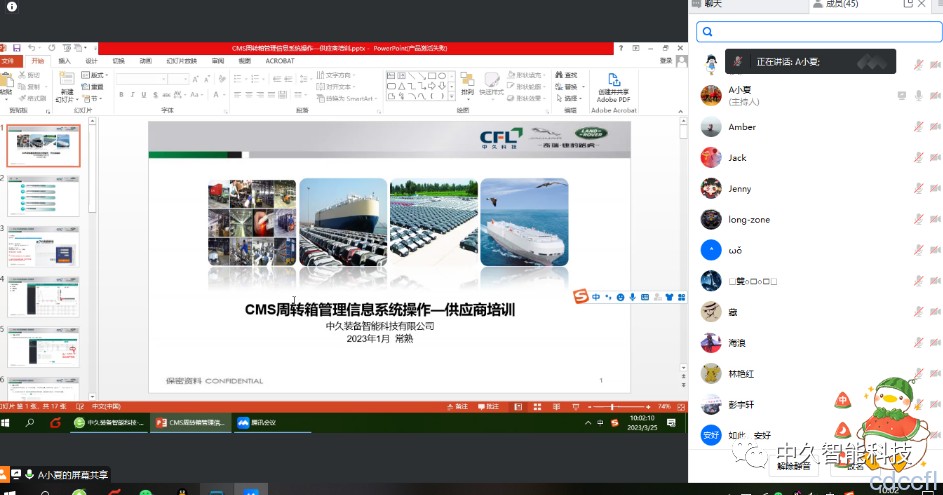Click the italic formatting icon
The width and height of the screenshot is (943, 495).
click(131, 95)
